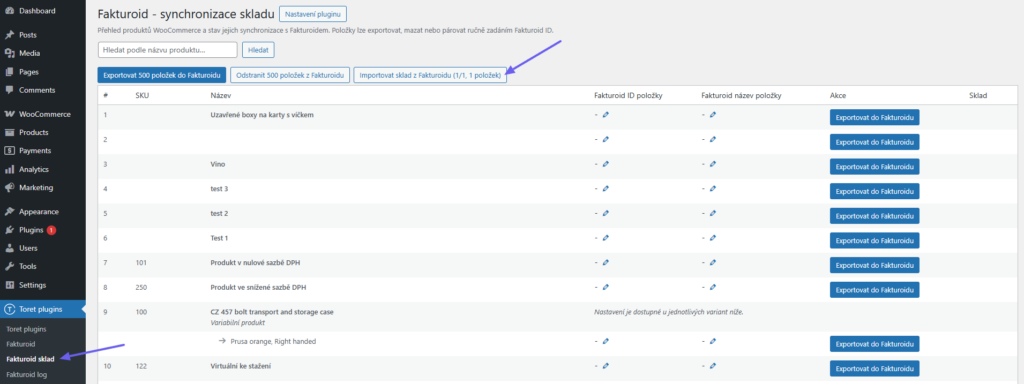Click the Sklad column header
This screenshot has width=1024, height=384.
click(x=978, y=95)
